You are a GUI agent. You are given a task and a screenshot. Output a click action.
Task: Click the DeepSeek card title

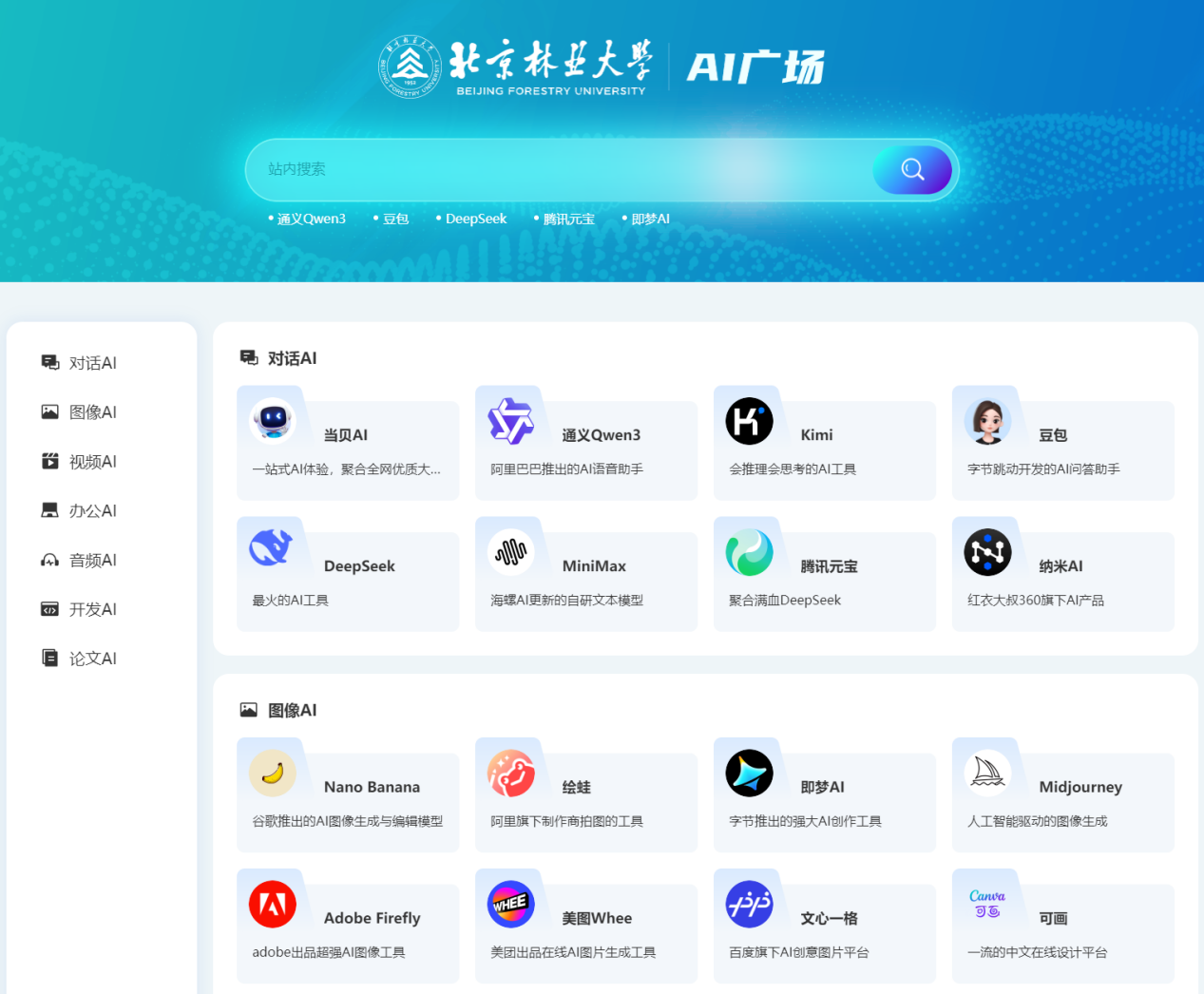pos(359,566)
